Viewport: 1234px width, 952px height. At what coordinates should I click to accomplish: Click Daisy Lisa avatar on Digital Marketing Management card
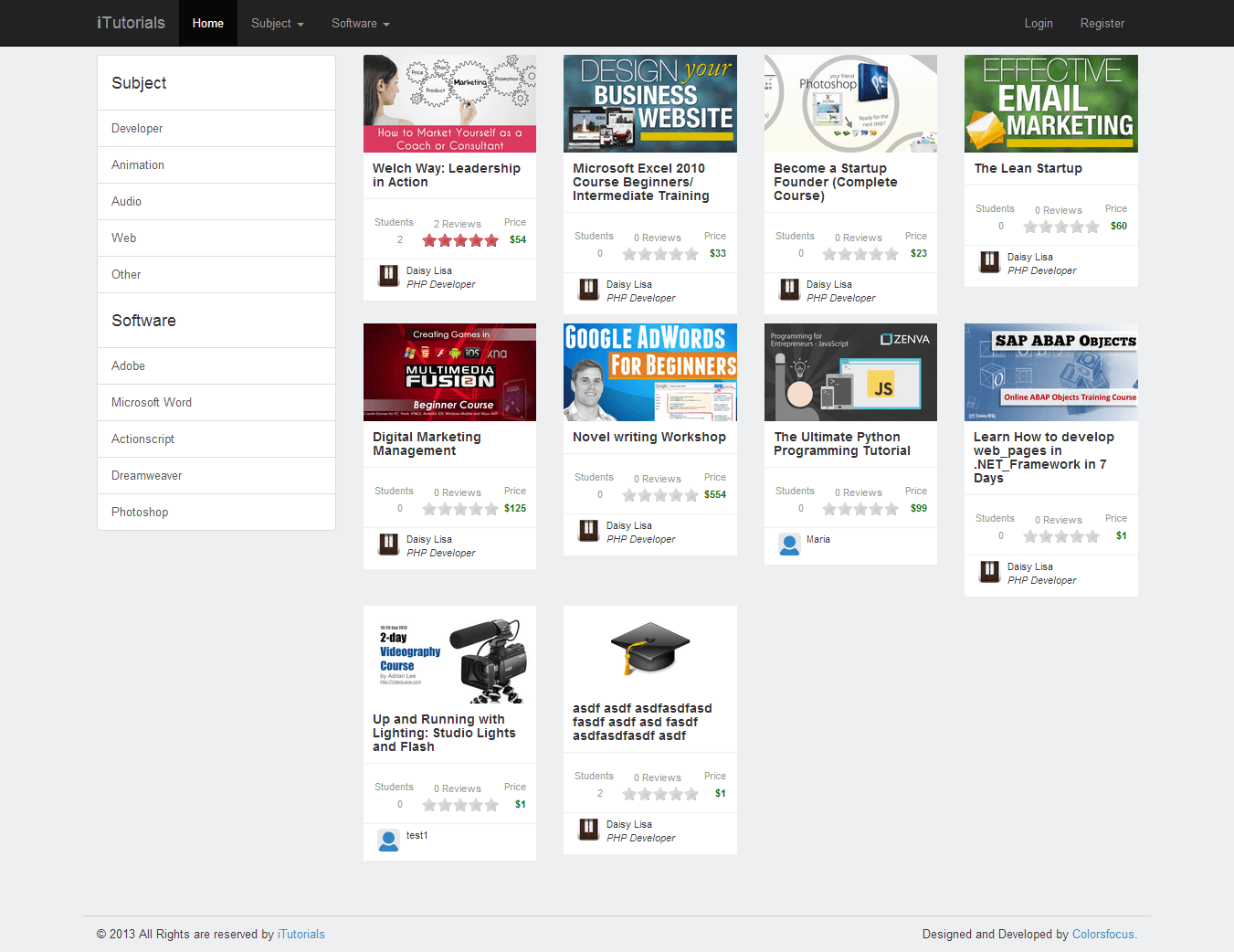(388, 544)
